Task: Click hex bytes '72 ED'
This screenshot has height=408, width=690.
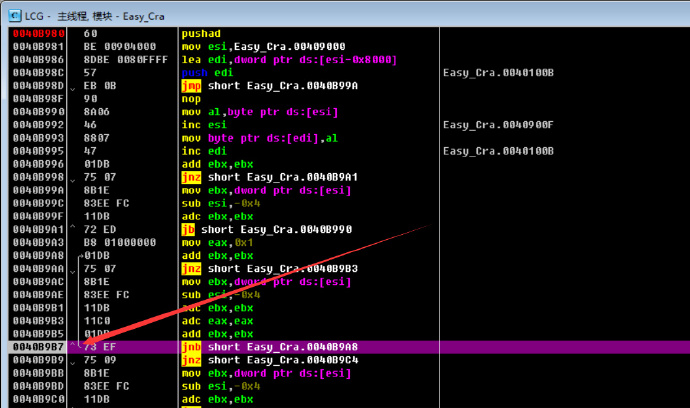Action: (100, 229)
